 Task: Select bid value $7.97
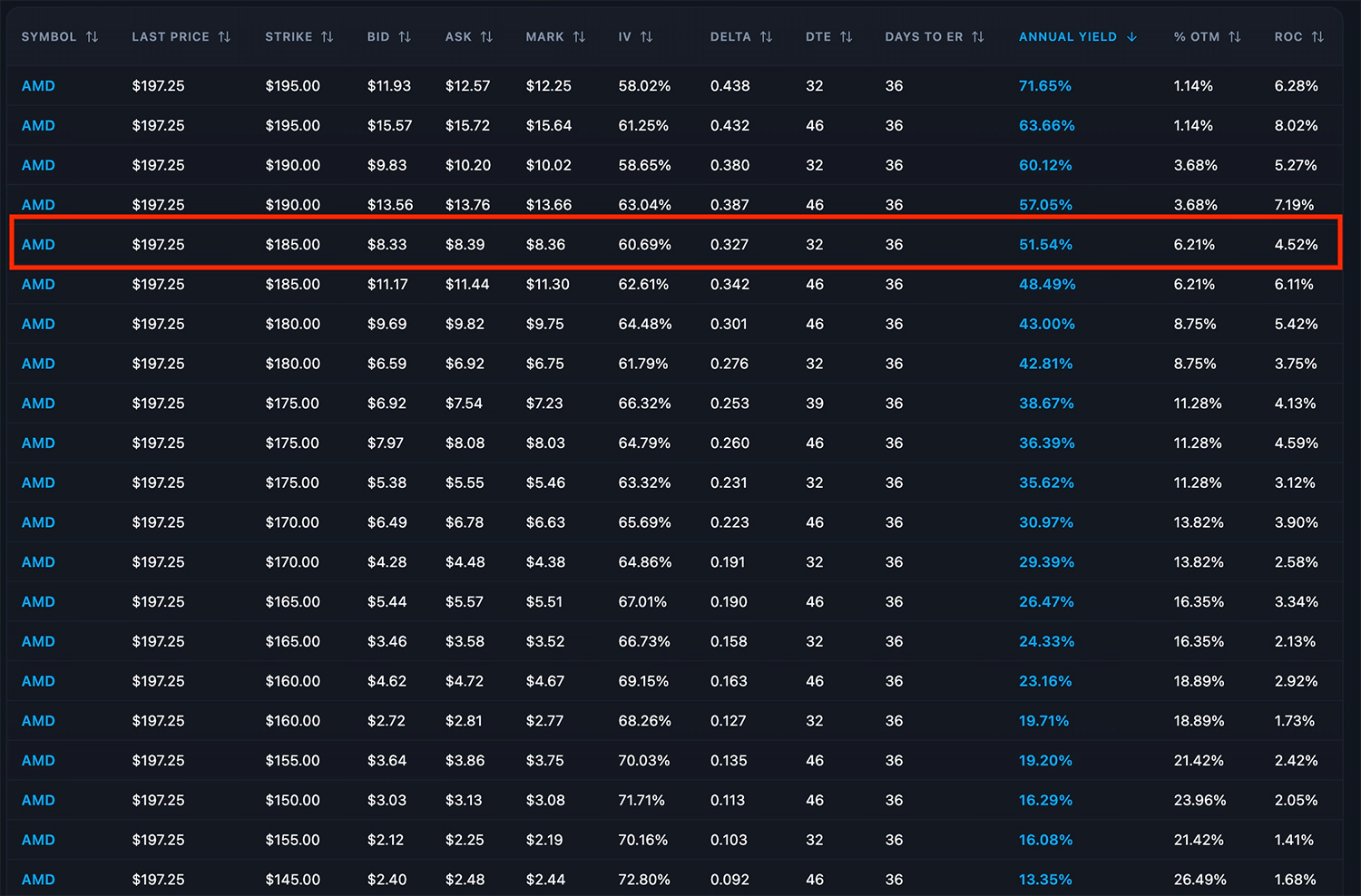click(385, 443)
